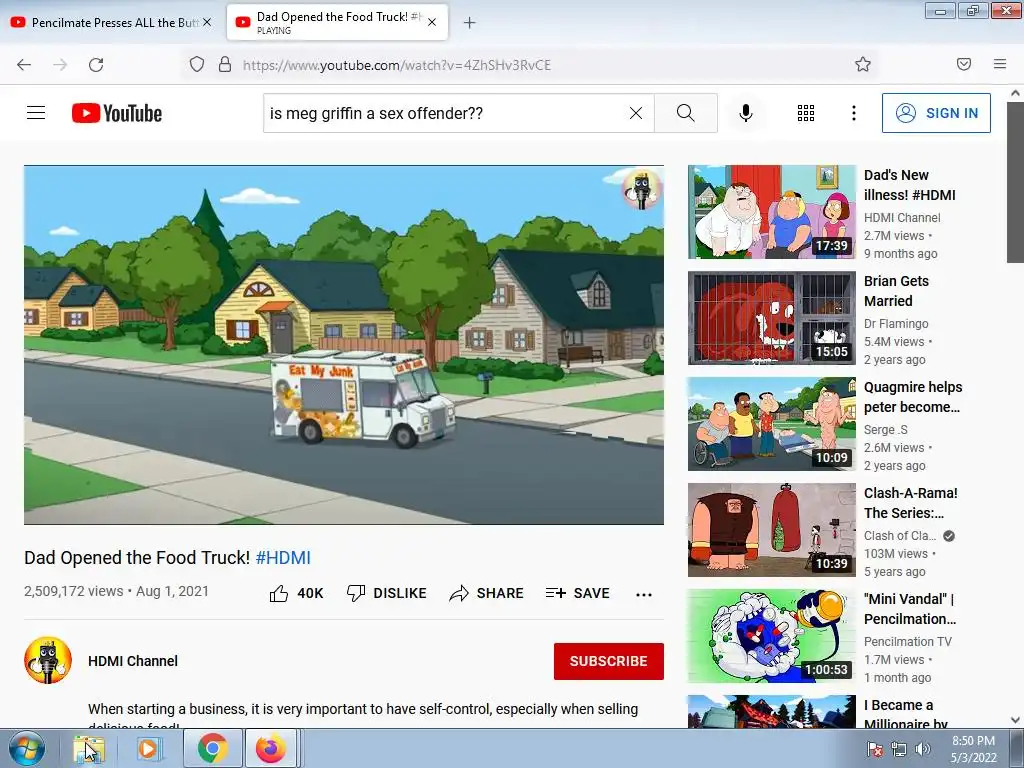Open Pocket save icon in toolbar

963,64
